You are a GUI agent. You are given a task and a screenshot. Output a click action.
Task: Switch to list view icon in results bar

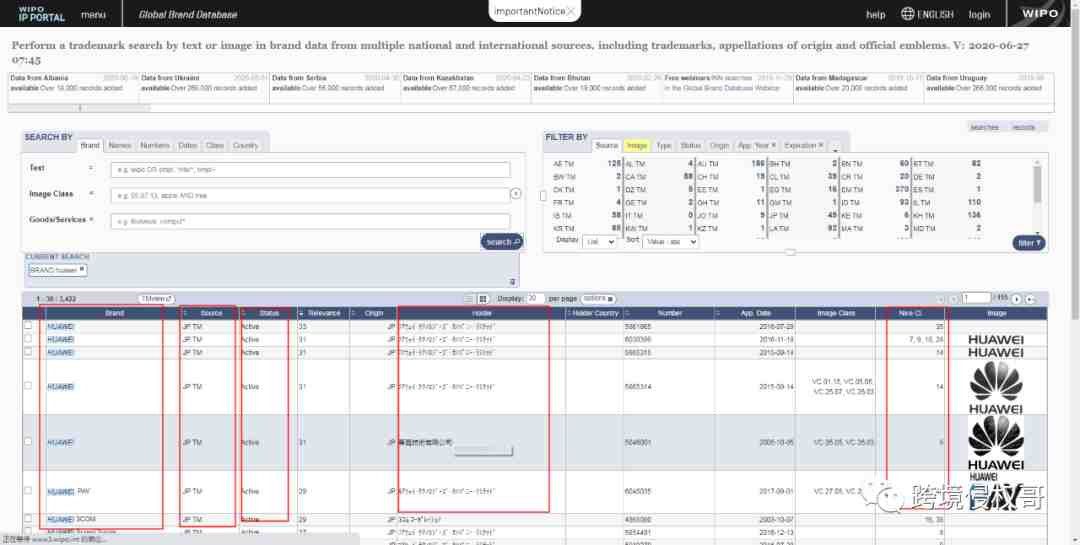tap(469, 299)
